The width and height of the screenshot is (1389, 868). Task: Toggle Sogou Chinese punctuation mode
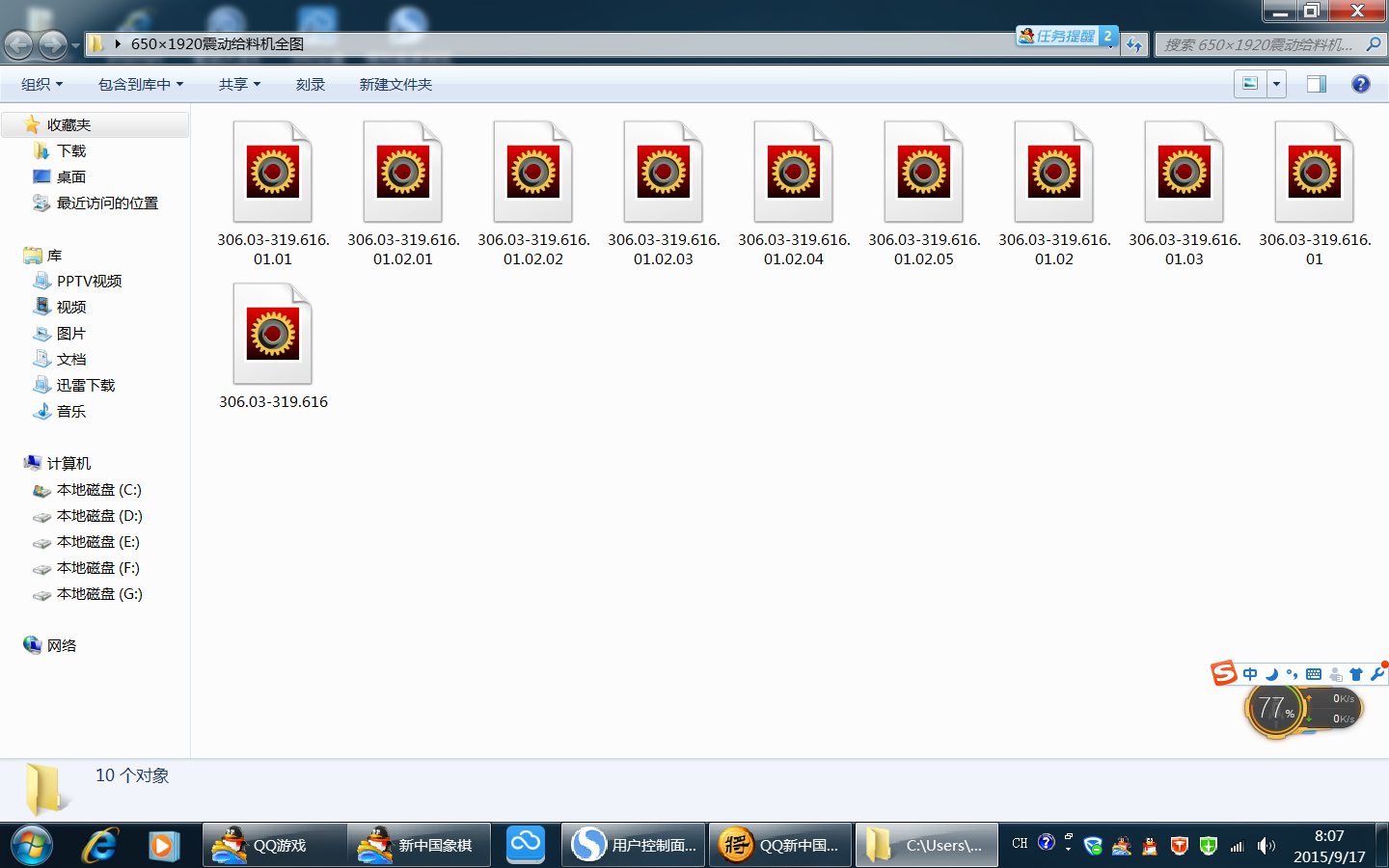pyautogui.click(x=1293, y=674)
